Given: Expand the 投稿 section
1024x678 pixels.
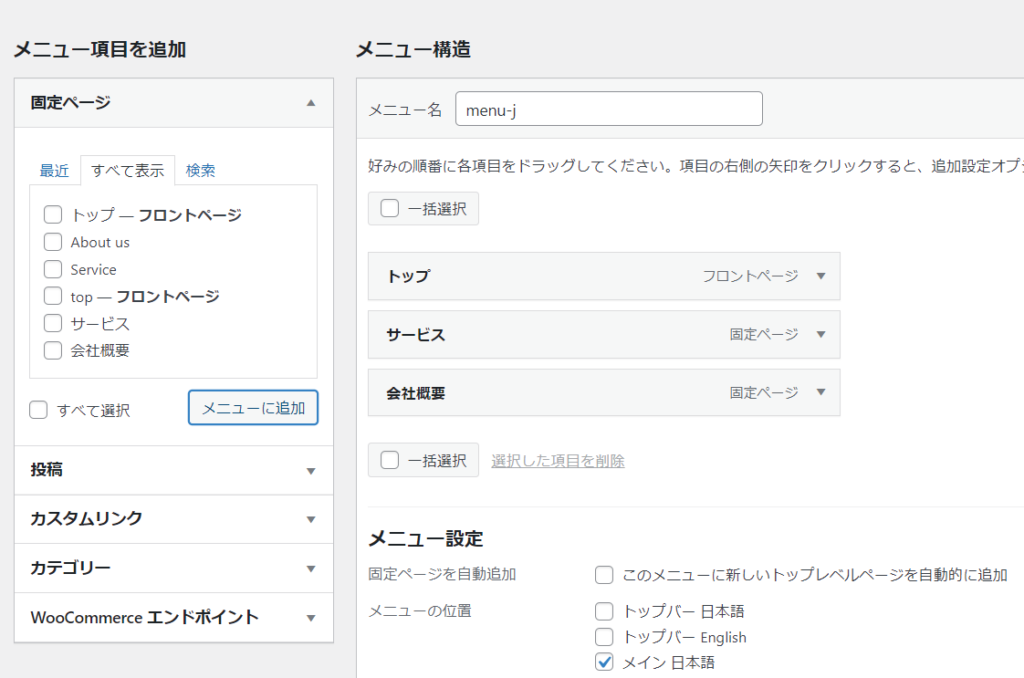Looking at the screenshot, I should 311,471.
